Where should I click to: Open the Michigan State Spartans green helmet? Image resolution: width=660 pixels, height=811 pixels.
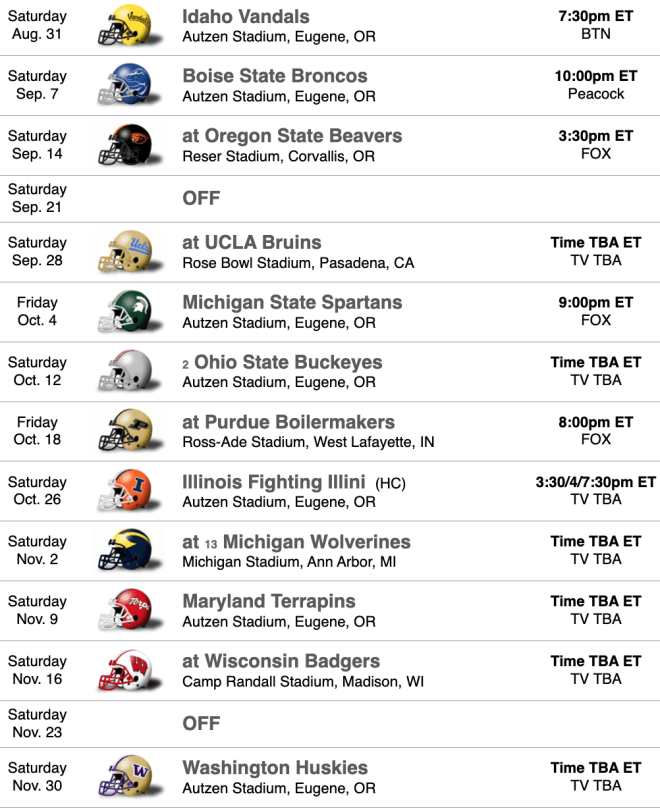click(130, 311)
